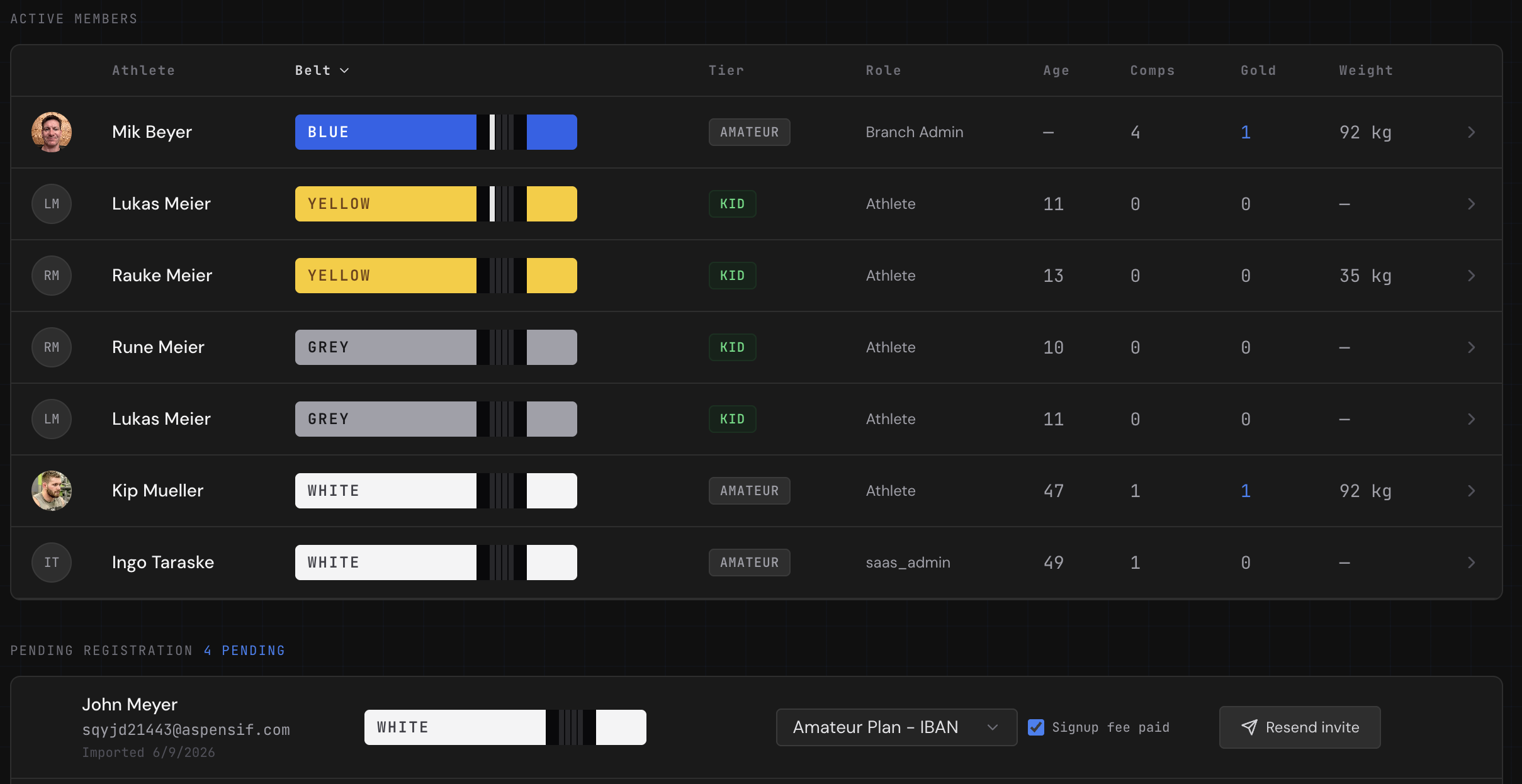This screenshot has width=1522, height=784.
Task: Open the Ingo Taraske athlete name
Action: pos(163,563)
